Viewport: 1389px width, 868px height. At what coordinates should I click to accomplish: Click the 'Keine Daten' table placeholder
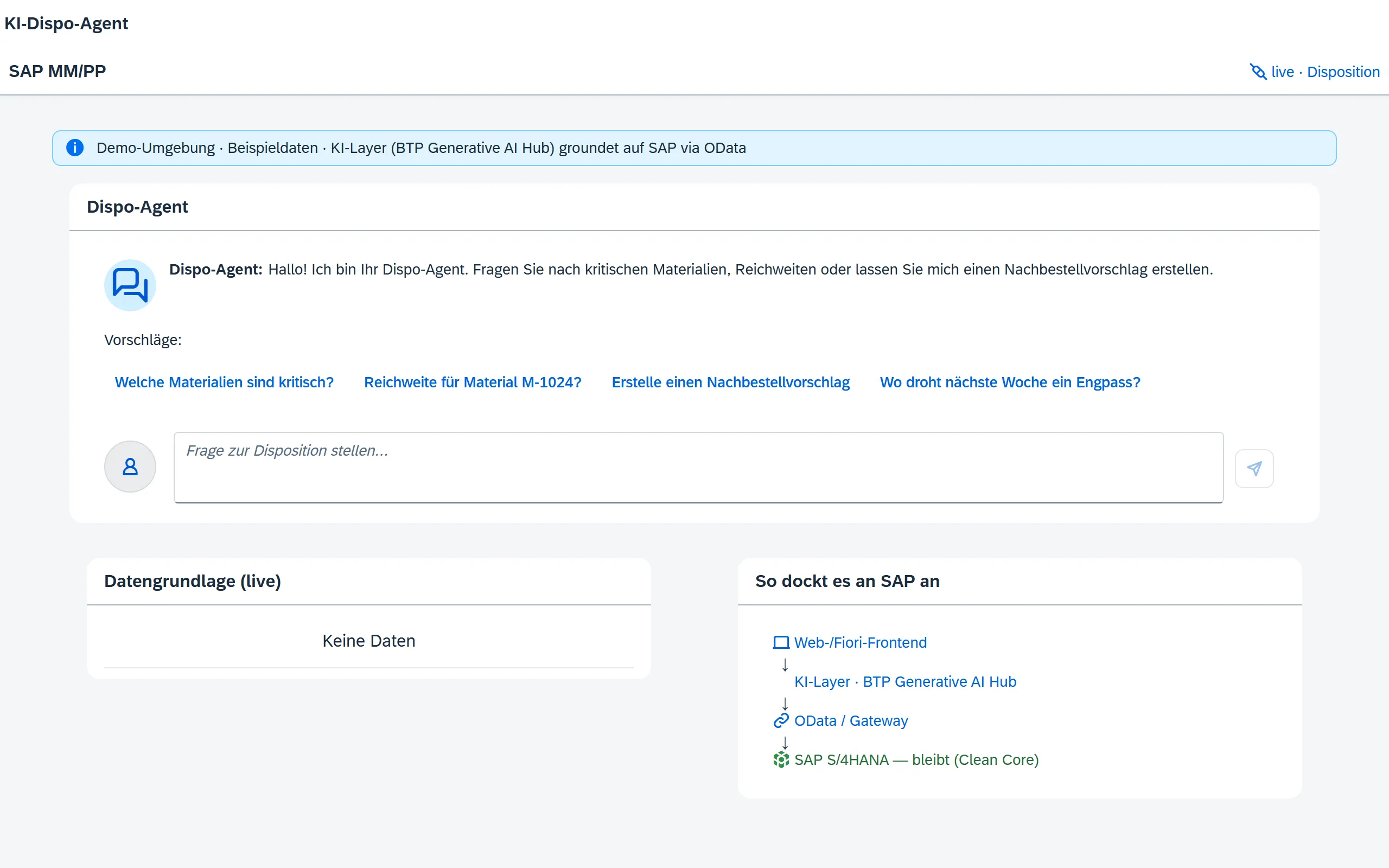[x=368, y=641]
